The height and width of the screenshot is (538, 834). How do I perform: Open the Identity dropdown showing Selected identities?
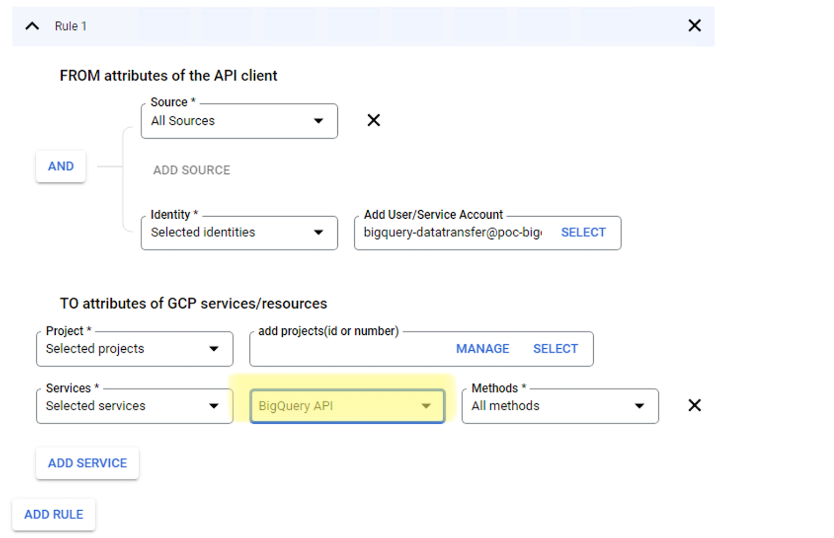(x=239, y=232)
